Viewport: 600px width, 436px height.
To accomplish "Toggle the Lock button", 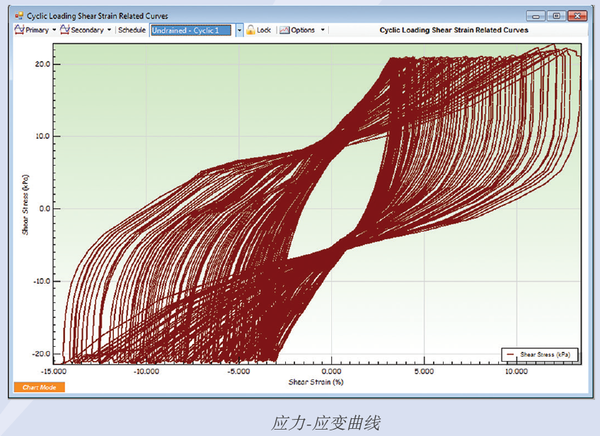I will (x=259, y=30).
